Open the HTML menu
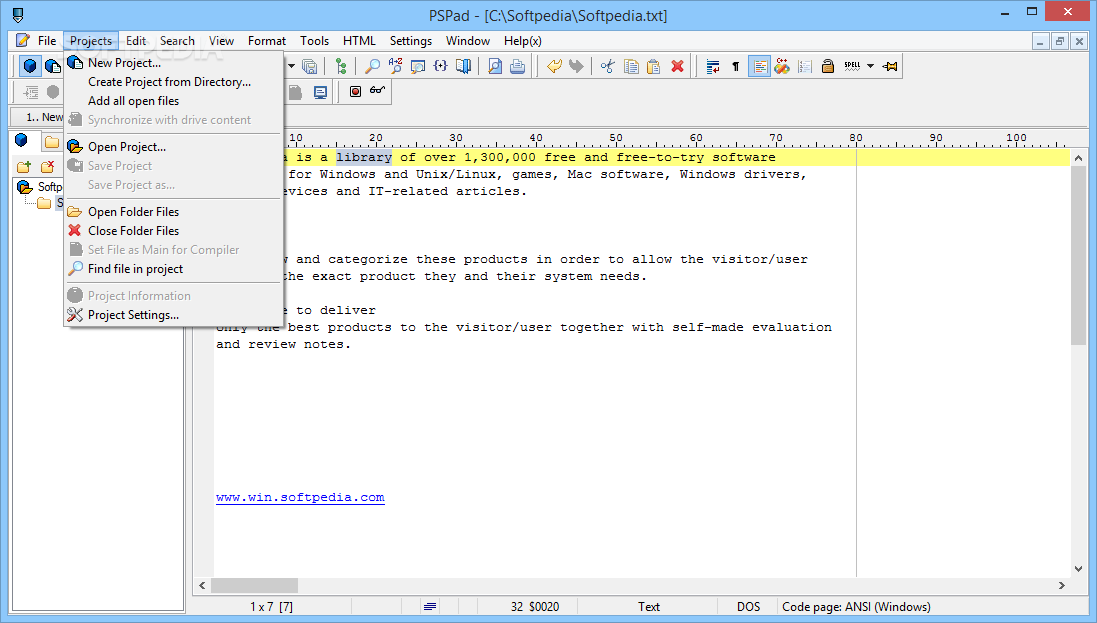This screenshot has width=1097, height=623. pyautogui.click(x=359, y=41)
